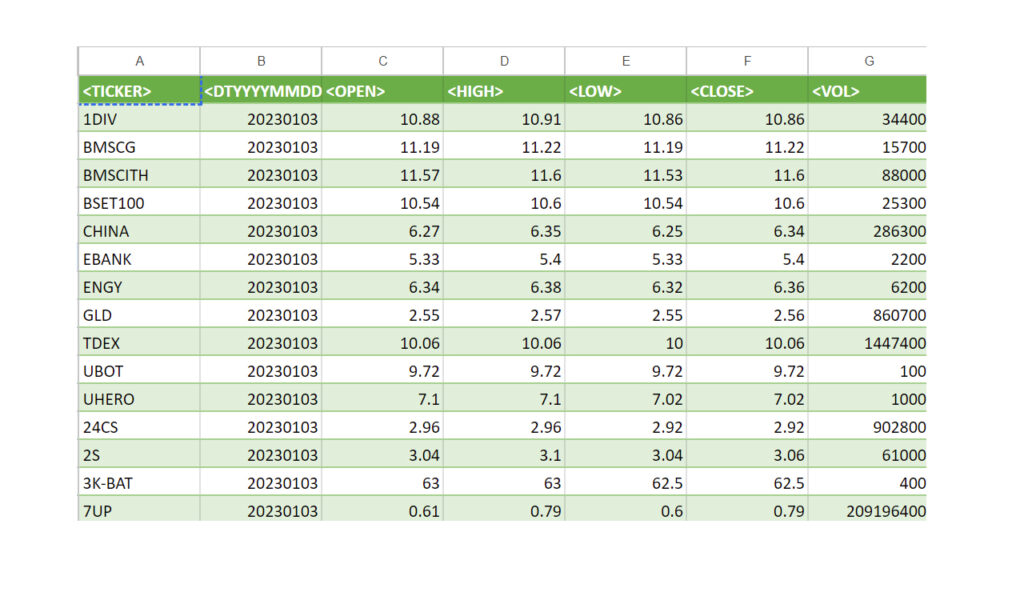Select the 24CS ticker cell
The height and width of the screenshot is (600, 1024).
[139, 428]
